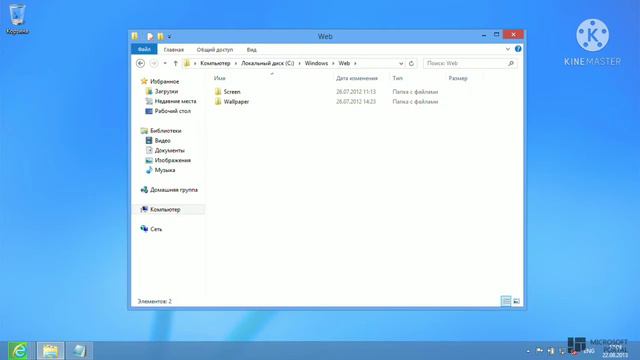The width and height of the screenshot is (640, 360).
Task: Click the Forward navigation arrow
Action: (x=154, y=63)
